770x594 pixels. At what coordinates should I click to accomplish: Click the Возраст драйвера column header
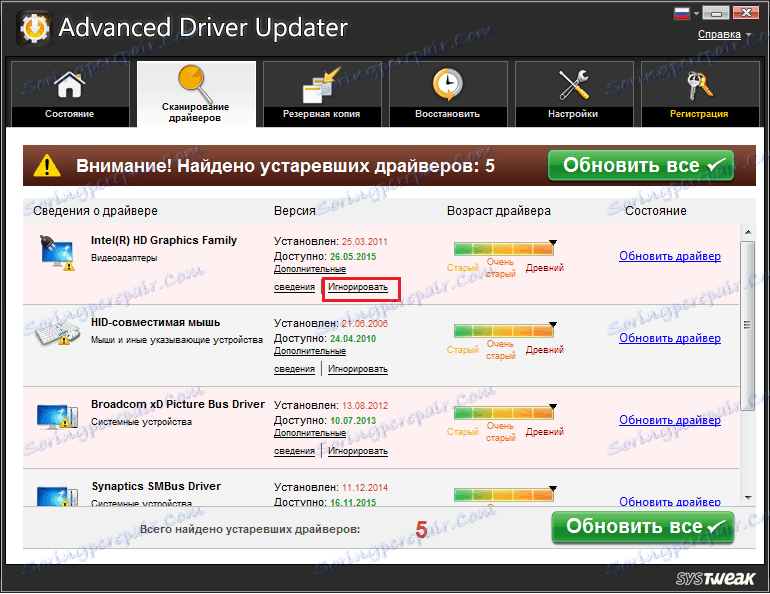click(499, 211)
